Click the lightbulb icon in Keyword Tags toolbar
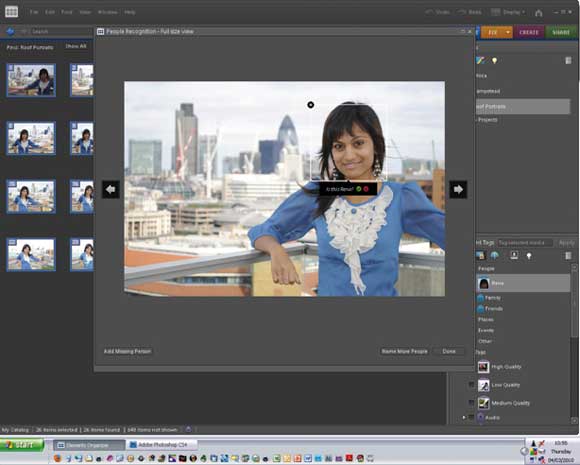 click(529, 256)
